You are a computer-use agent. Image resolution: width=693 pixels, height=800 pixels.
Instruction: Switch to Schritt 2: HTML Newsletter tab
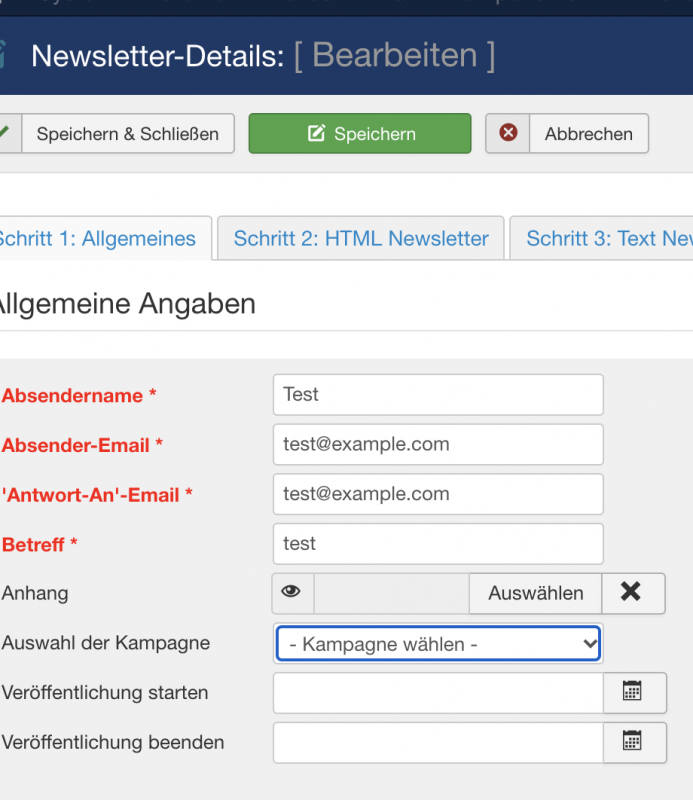[x=361, y=239]
